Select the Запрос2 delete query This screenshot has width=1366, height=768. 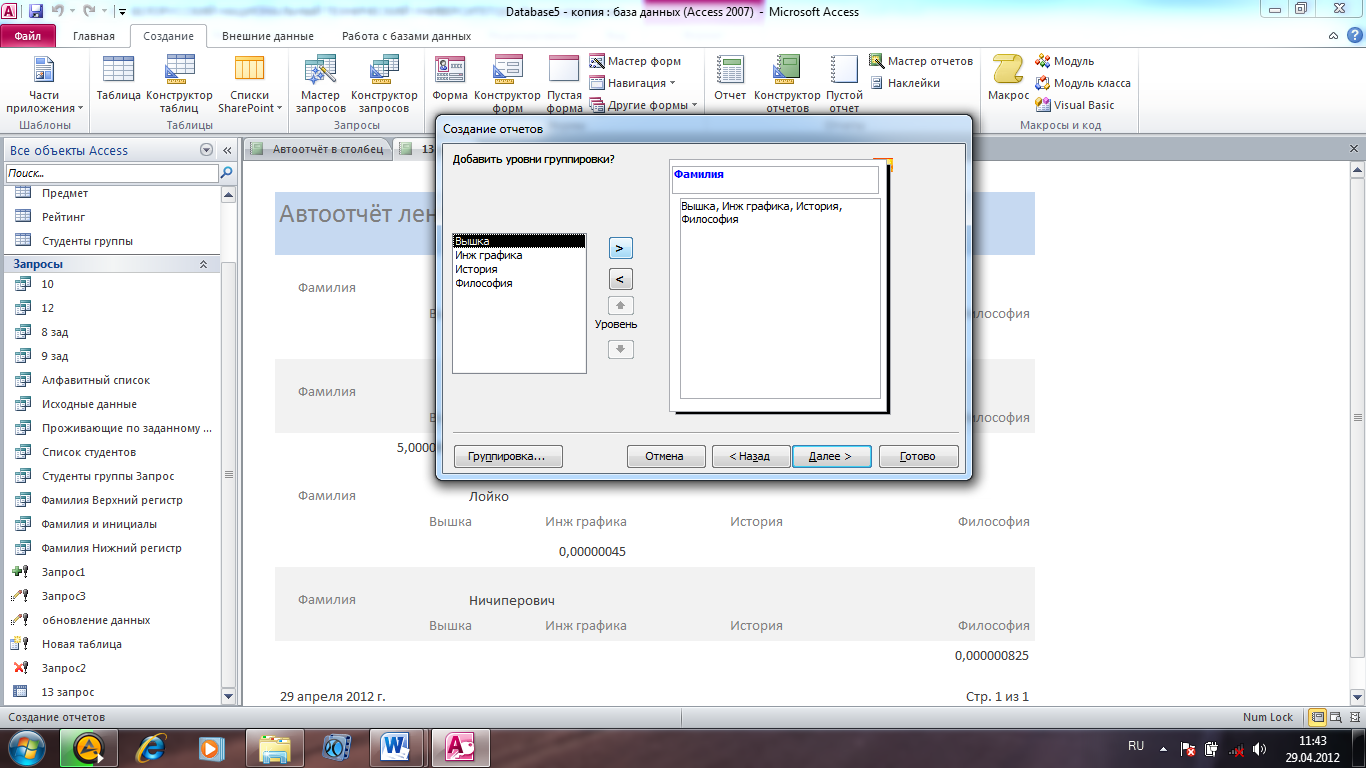[111, 668]
